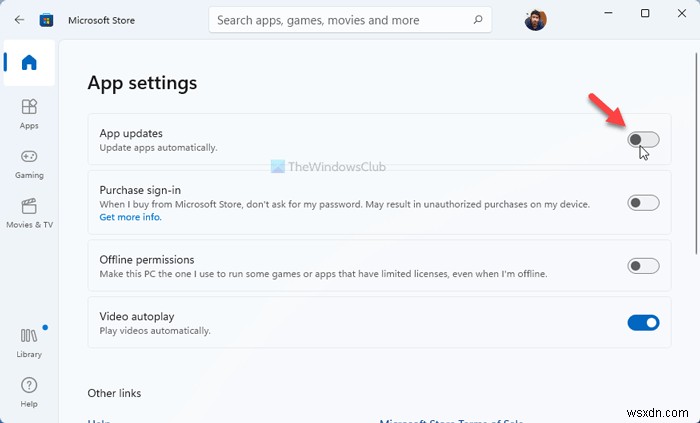Focus the Search apps, games, movies field
Viewport: 700px width, 423px height.
pyautogui.click(x=350, y=20)
